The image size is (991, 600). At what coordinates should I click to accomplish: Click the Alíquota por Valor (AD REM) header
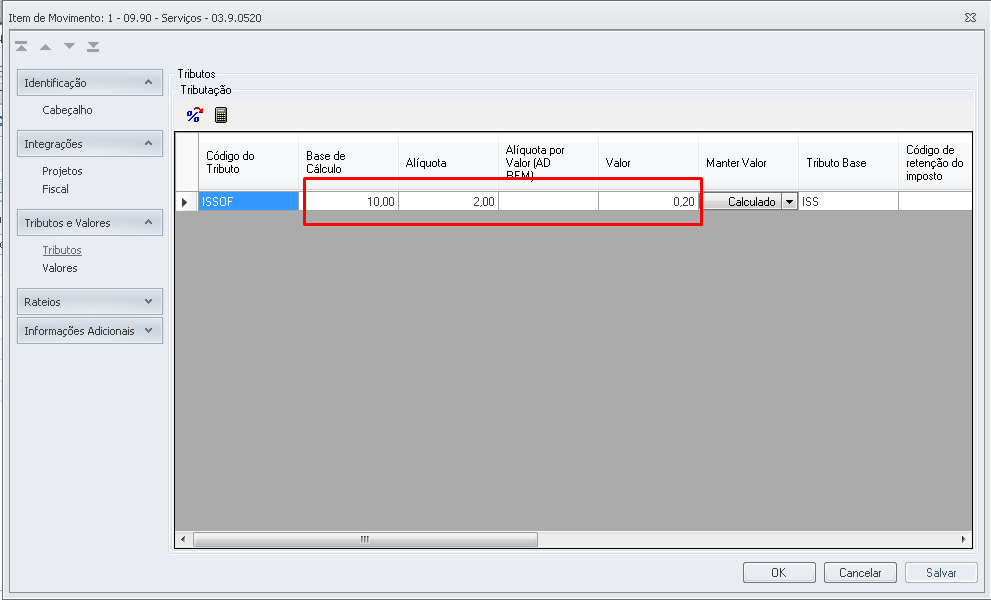[x=549, y=162]
